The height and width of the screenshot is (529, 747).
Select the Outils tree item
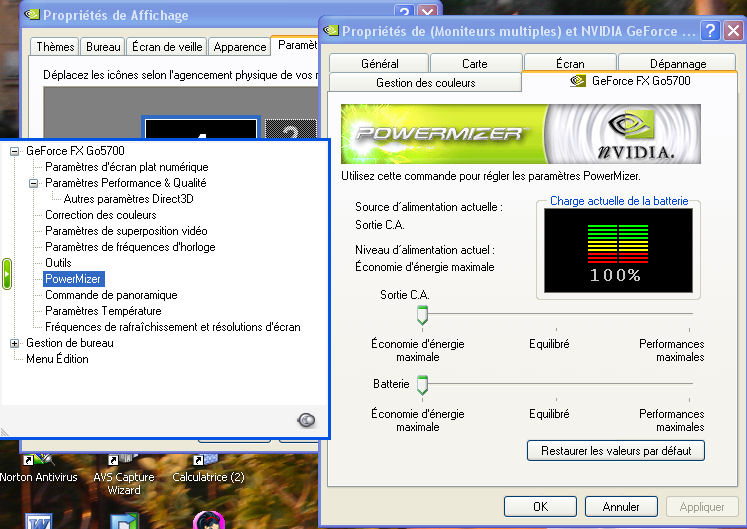(58, 263)
